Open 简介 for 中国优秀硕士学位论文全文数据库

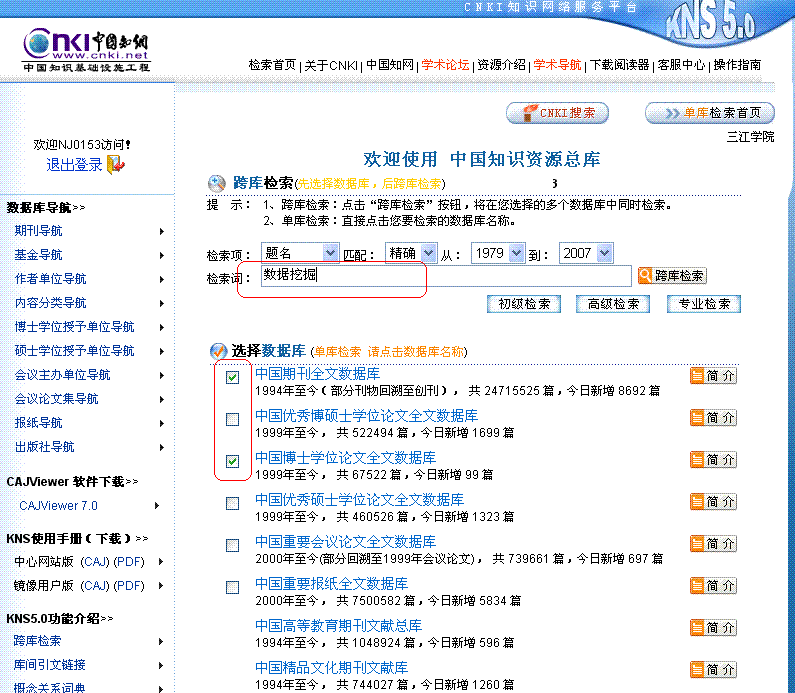713,502
